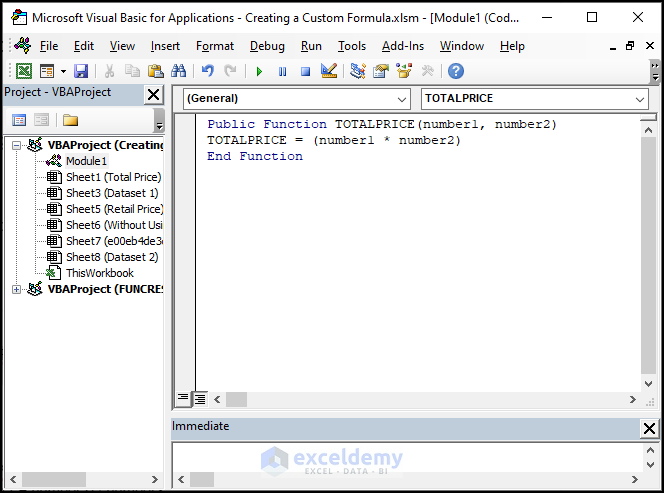Open the Debug menu

point(267,46)
